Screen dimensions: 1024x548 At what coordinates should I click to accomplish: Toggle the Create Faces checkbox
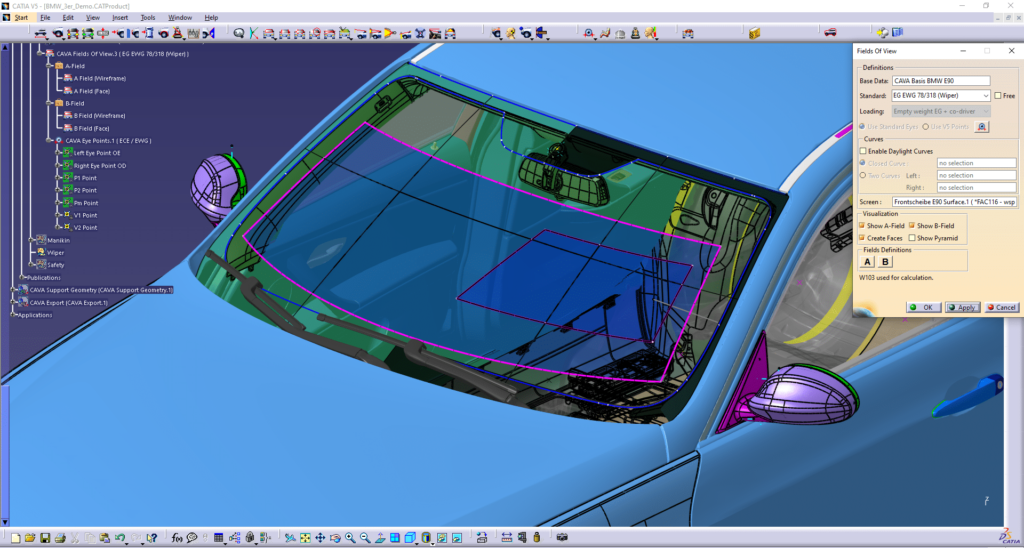pos(862,238)
